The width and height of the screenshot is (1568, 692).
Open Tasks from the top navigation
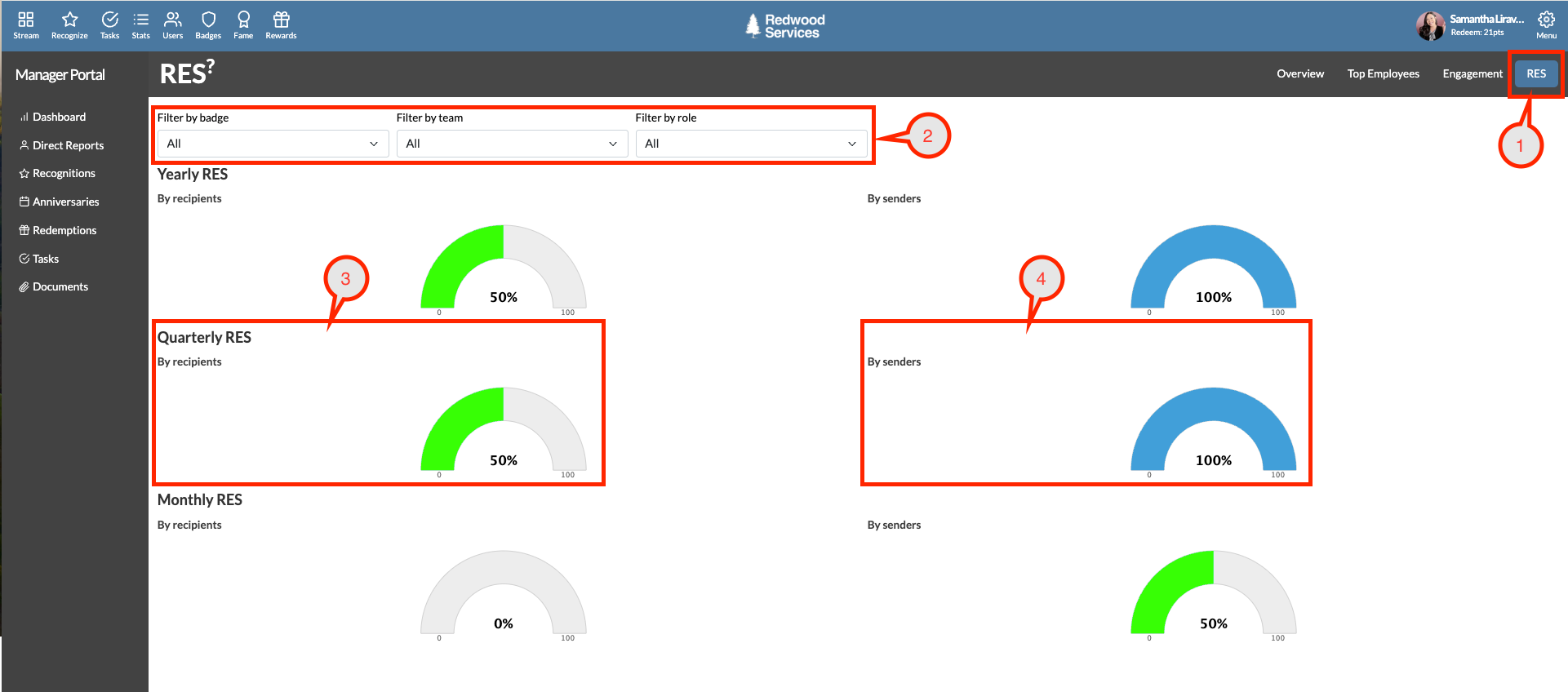pos(109,25)
